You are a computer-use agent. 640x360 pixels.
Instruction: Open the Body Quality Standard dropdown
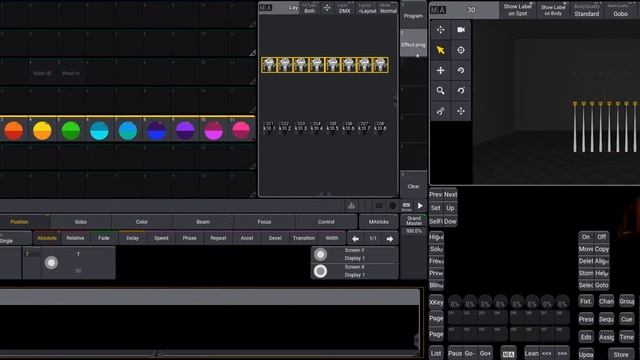pos(587,10)
